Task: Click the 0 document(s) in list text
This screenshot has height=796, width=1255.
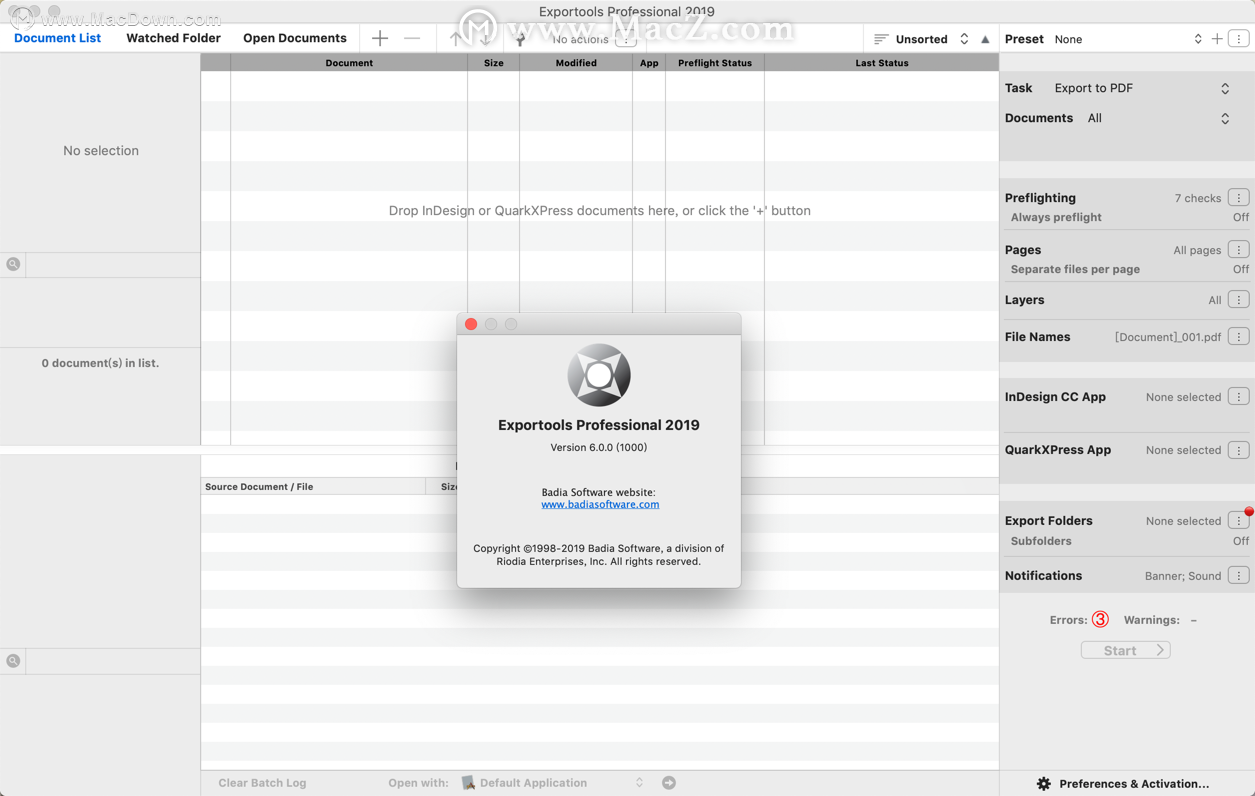Action: (x=100, y=363)
